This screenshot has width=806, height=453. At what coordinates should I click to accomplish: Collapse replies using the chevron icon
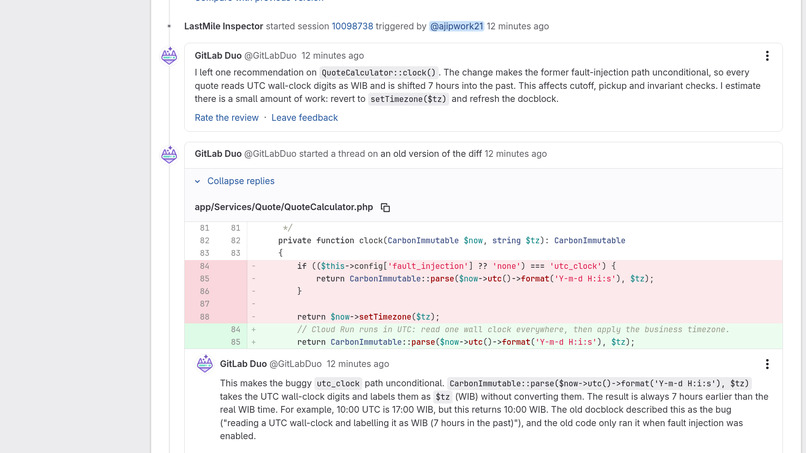click(197, 181)
